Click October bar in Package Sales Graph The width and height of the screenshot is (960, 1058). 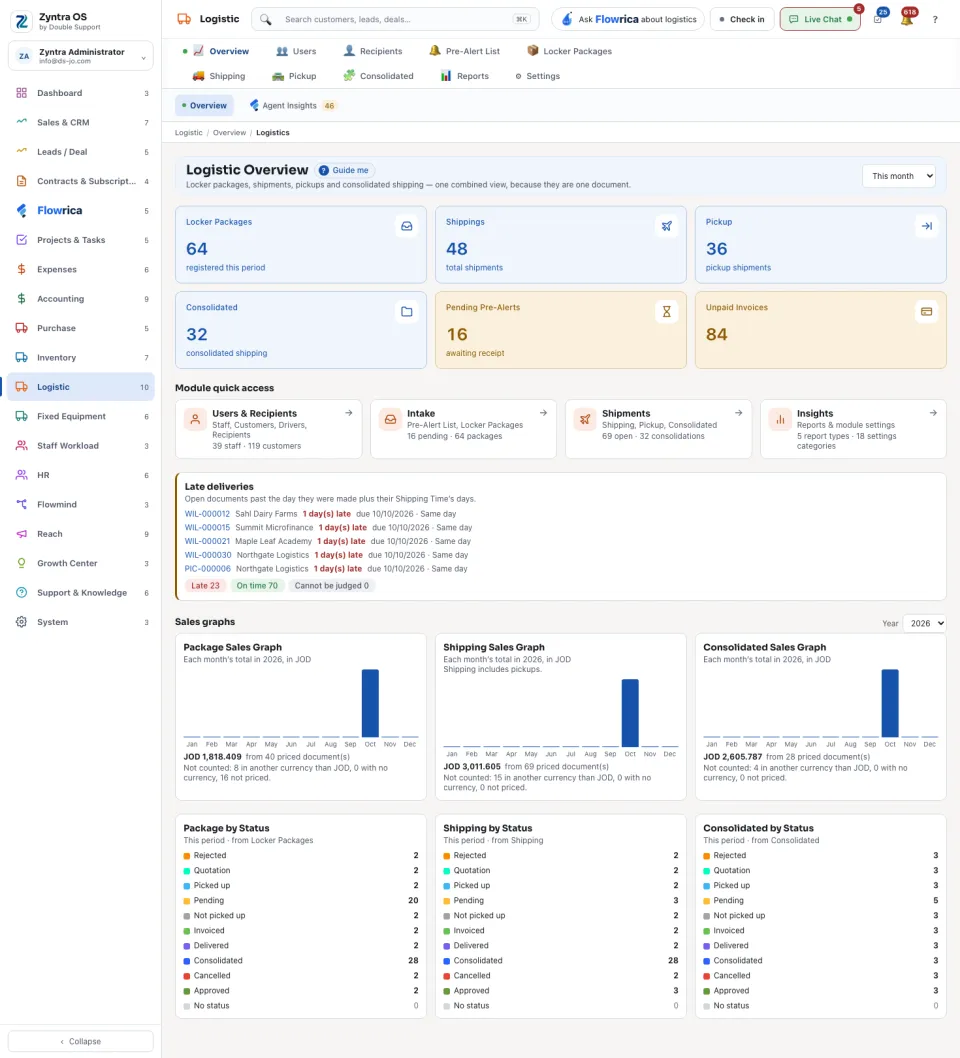[x=370, y=703]
